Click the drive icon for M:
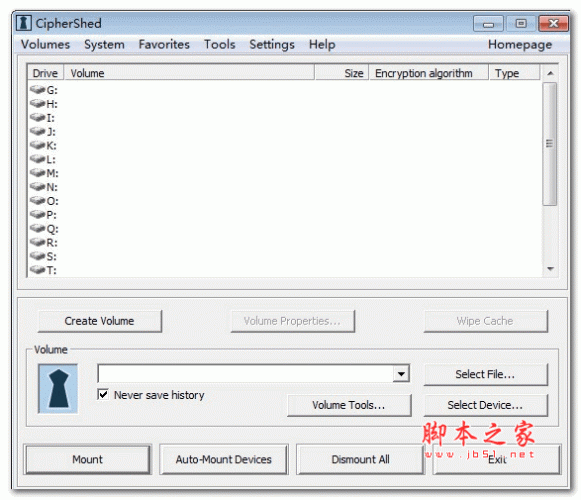This screenshot has height=500, width=581. [x=37, y=173]
